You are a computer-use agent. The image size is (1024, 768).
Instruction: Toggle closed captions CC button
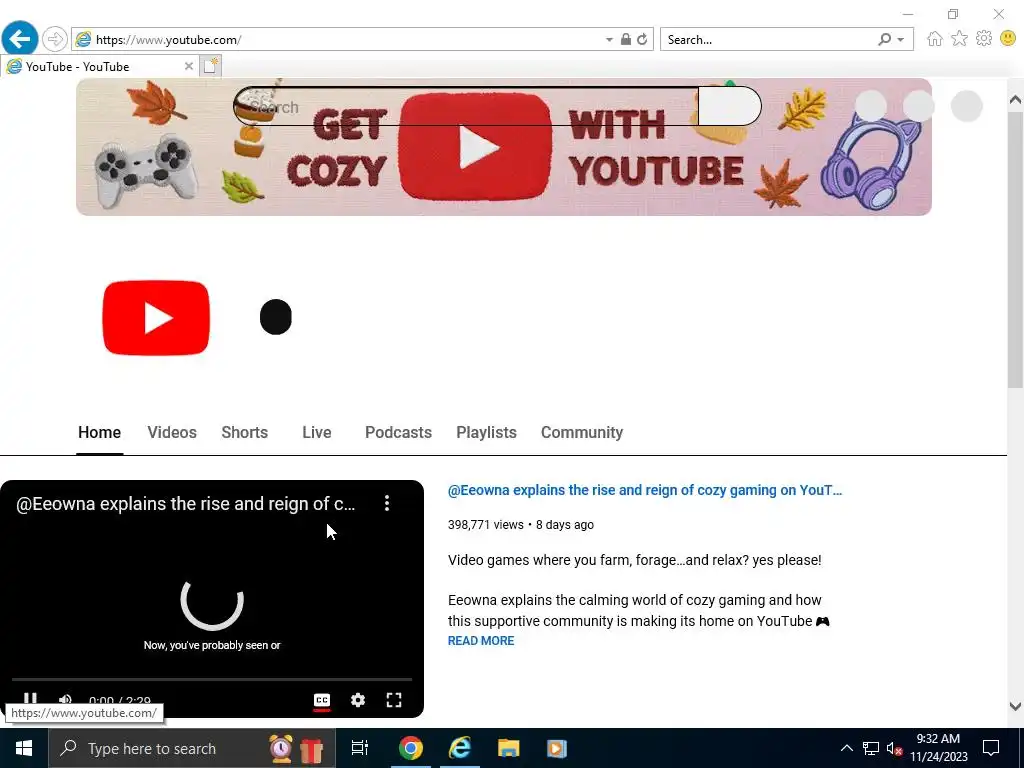[322, 700]
